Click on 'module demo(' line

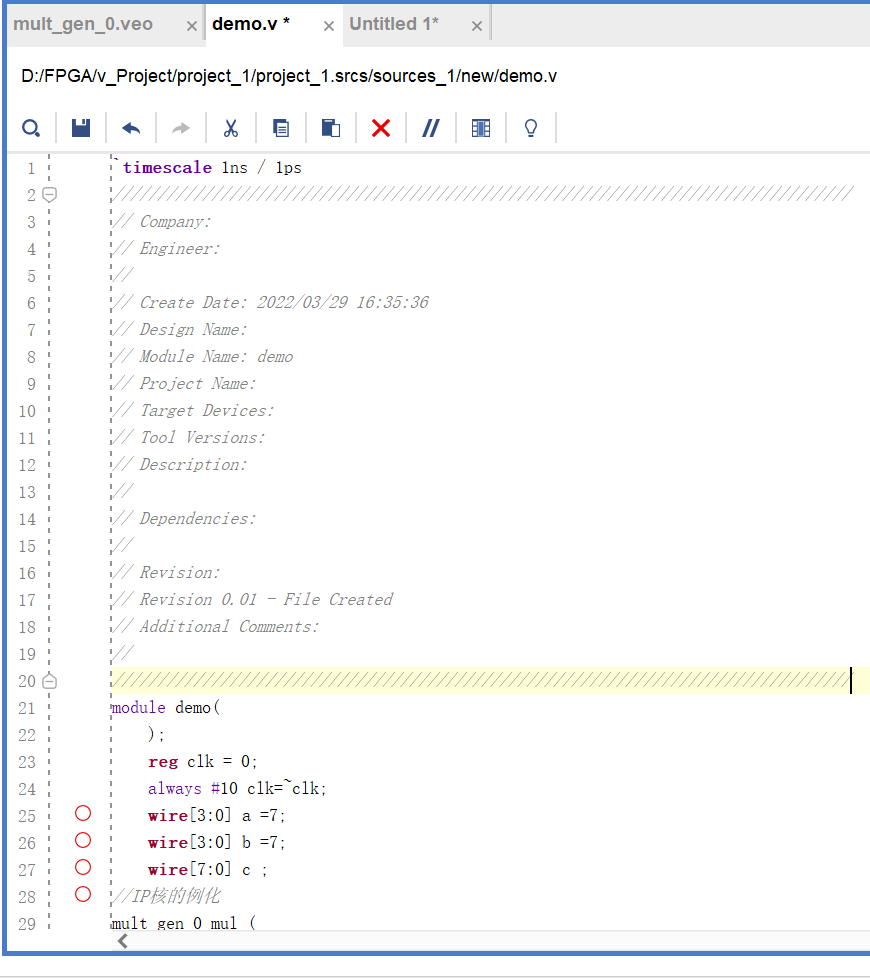pyautogui.click(x=166, y=708)
